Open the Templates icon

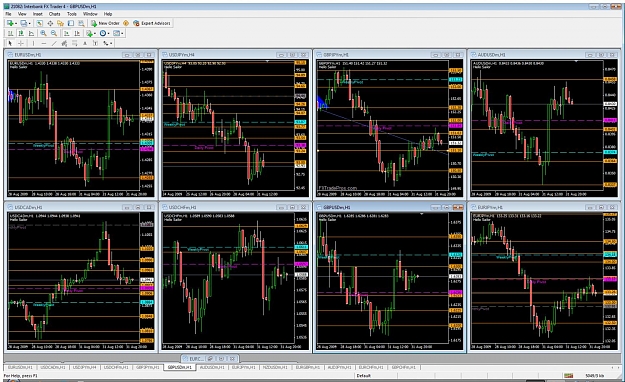[x=116, y=33]
